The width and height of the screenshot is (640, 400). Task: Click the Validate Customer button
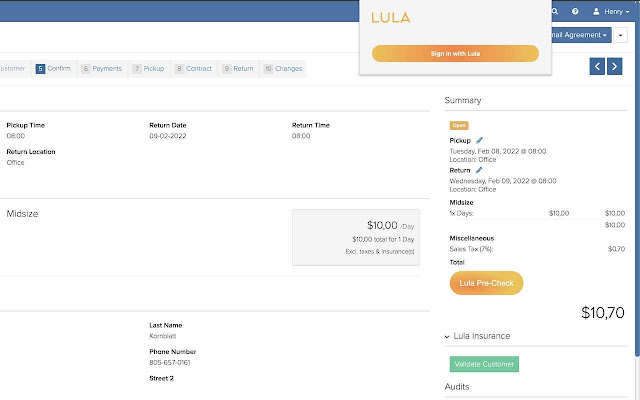click(x=484, y=364)
